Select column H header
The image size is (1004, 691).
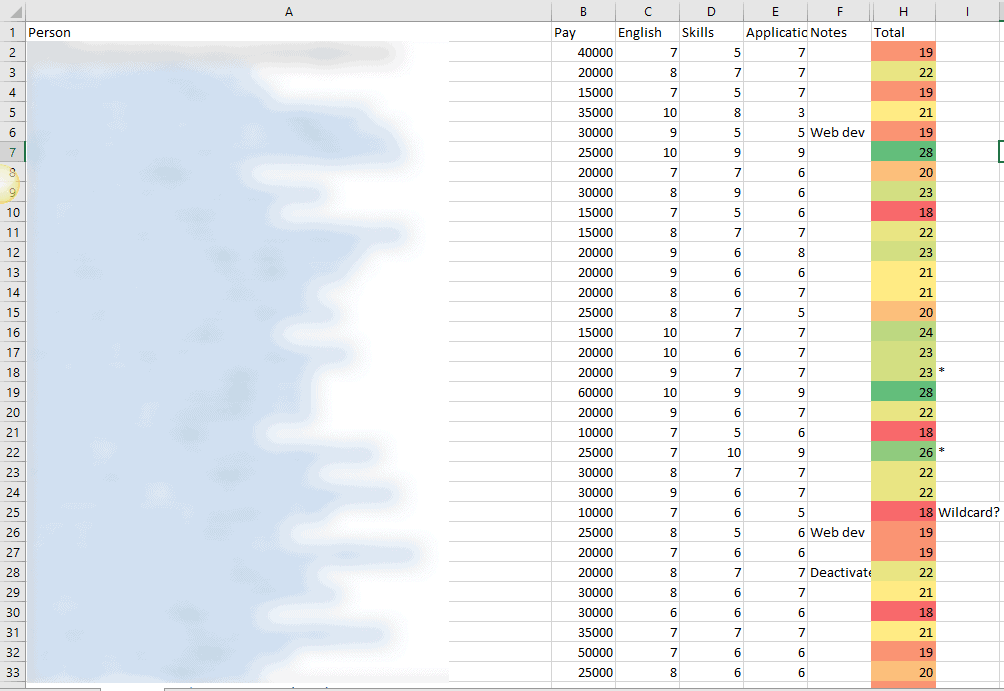(903, 11)
